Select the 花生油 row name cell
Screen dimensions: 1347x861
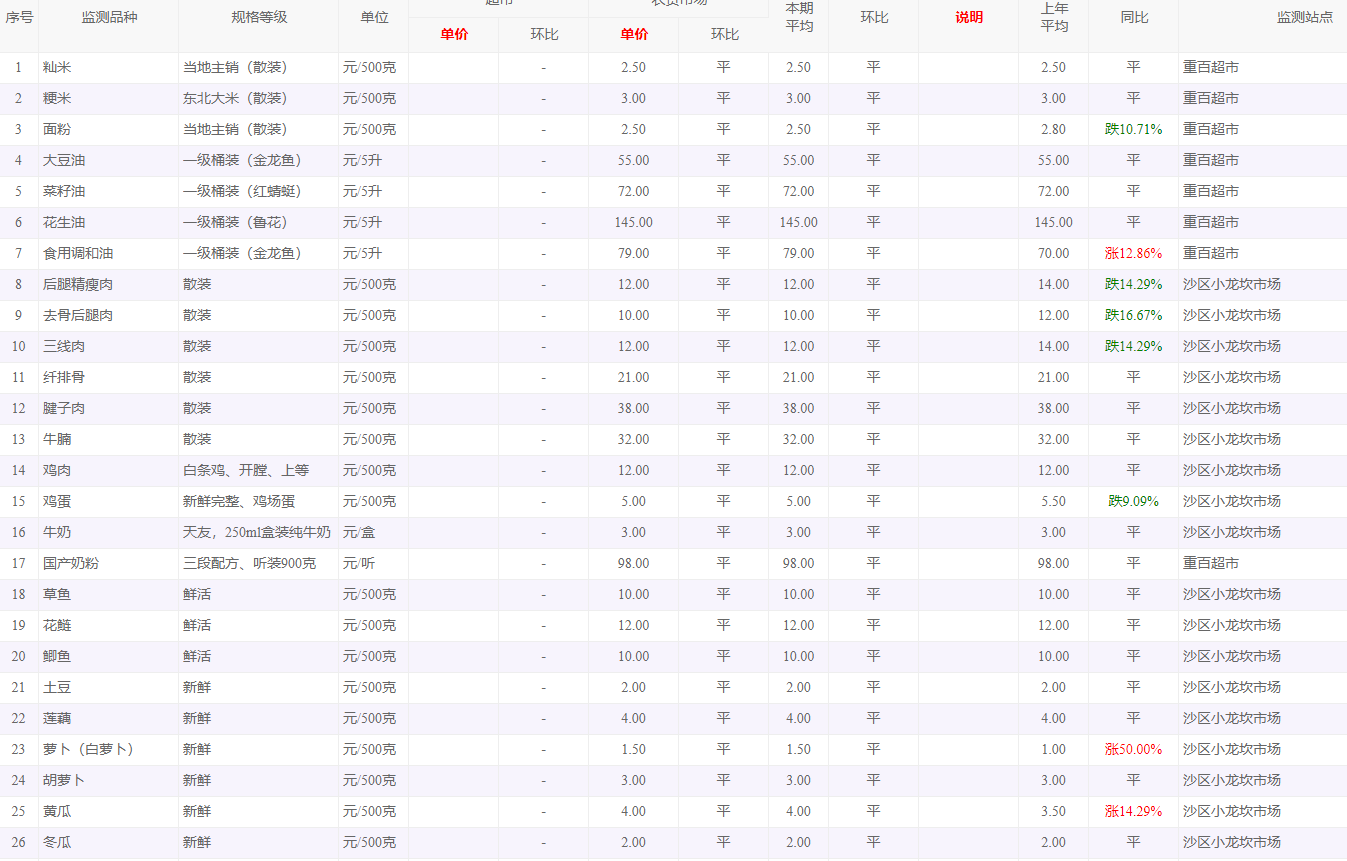[x=64, y=223]
